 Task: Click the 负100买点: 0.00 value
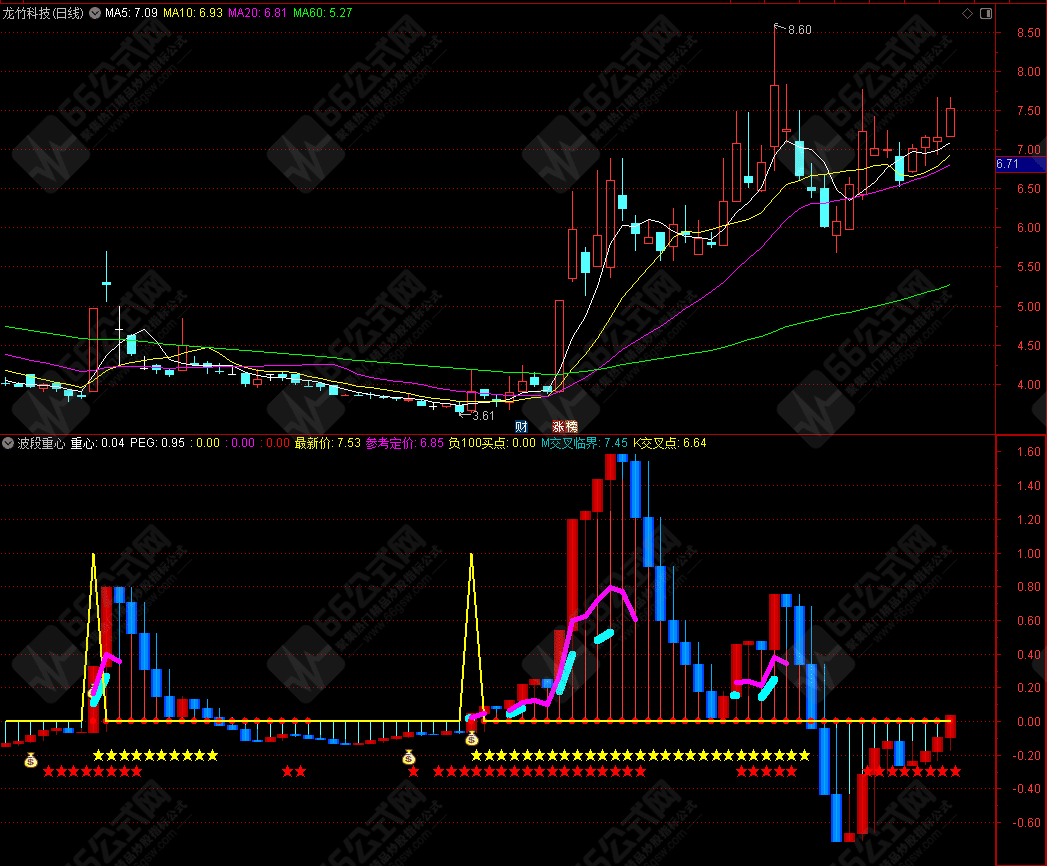coord(492,443)
